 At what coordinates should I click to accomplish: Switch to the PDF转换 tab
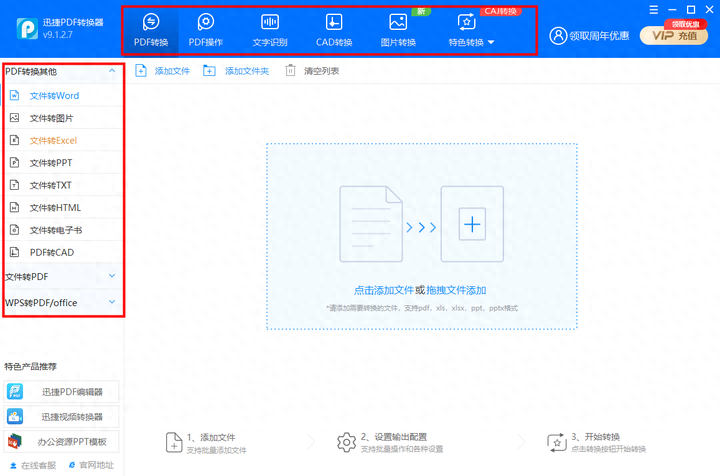tap(151, 30)
